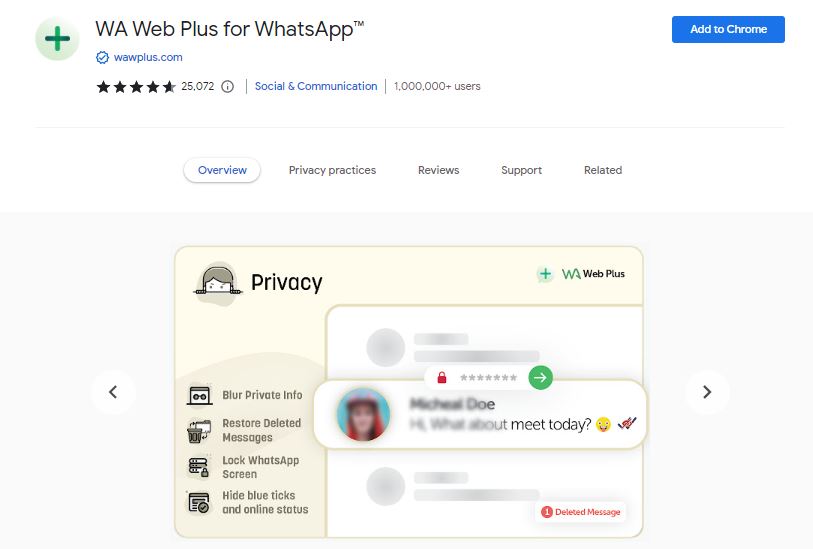Screen dimensions: 813x549
Task: Click the green arrow unlock button
Action: pos(540,377)
